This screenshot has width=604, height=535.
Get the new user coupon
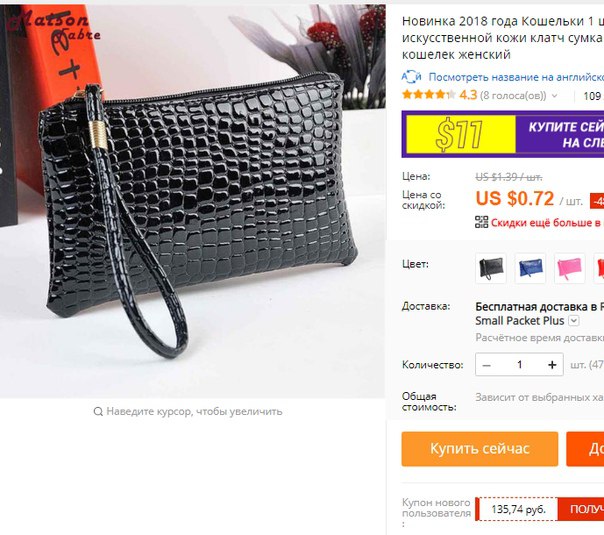coord(581,509)
